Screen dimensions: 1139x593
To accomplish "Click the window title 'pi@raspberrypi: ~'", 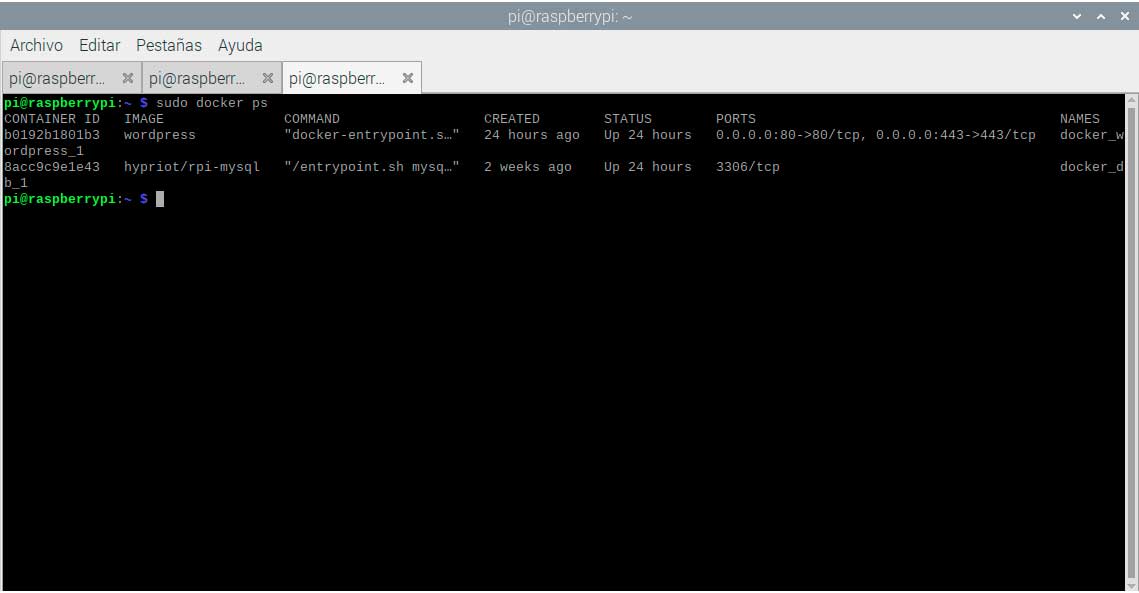I will click(570, 17).
